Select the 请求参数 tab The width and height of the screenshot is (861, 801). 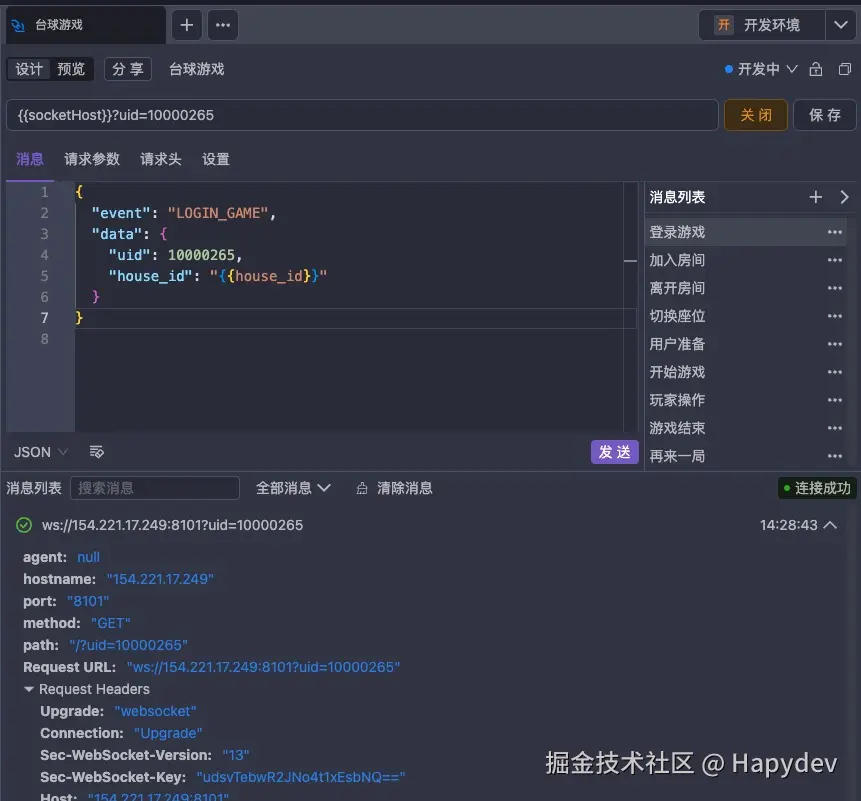tap(92, 159)
